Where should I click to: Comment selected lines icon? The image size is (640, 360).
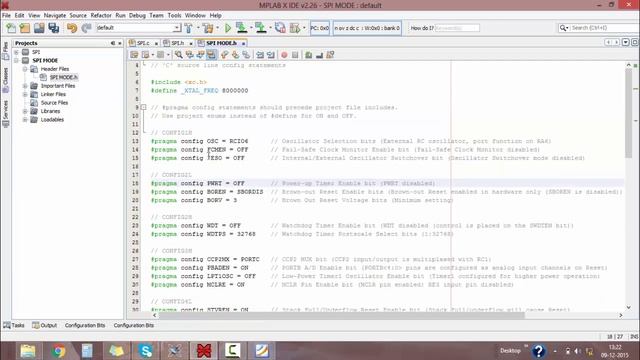tap(309, 55)
